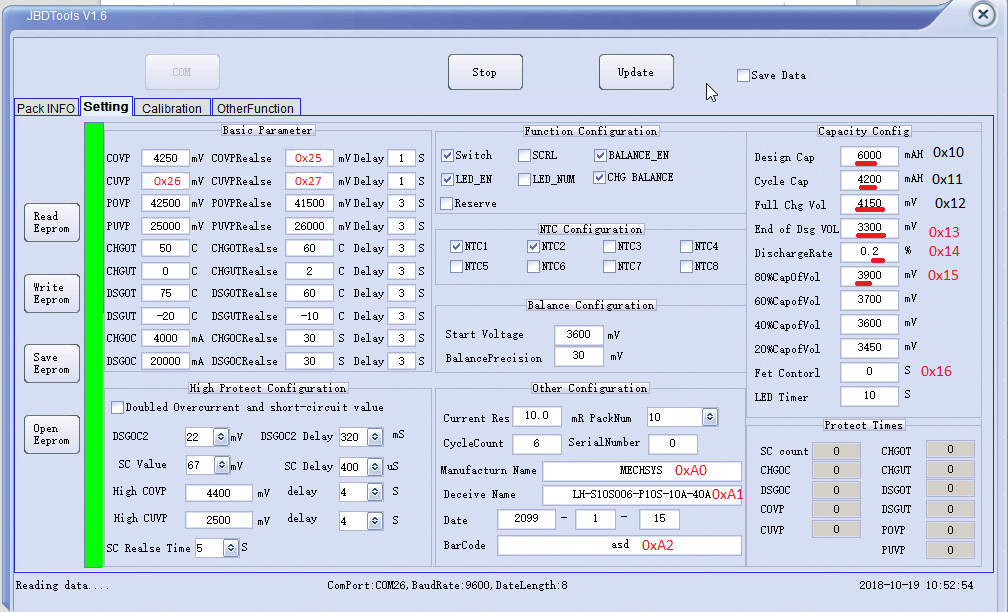
Task: Click the Read Eeprom button
Action: coord(52,222)
